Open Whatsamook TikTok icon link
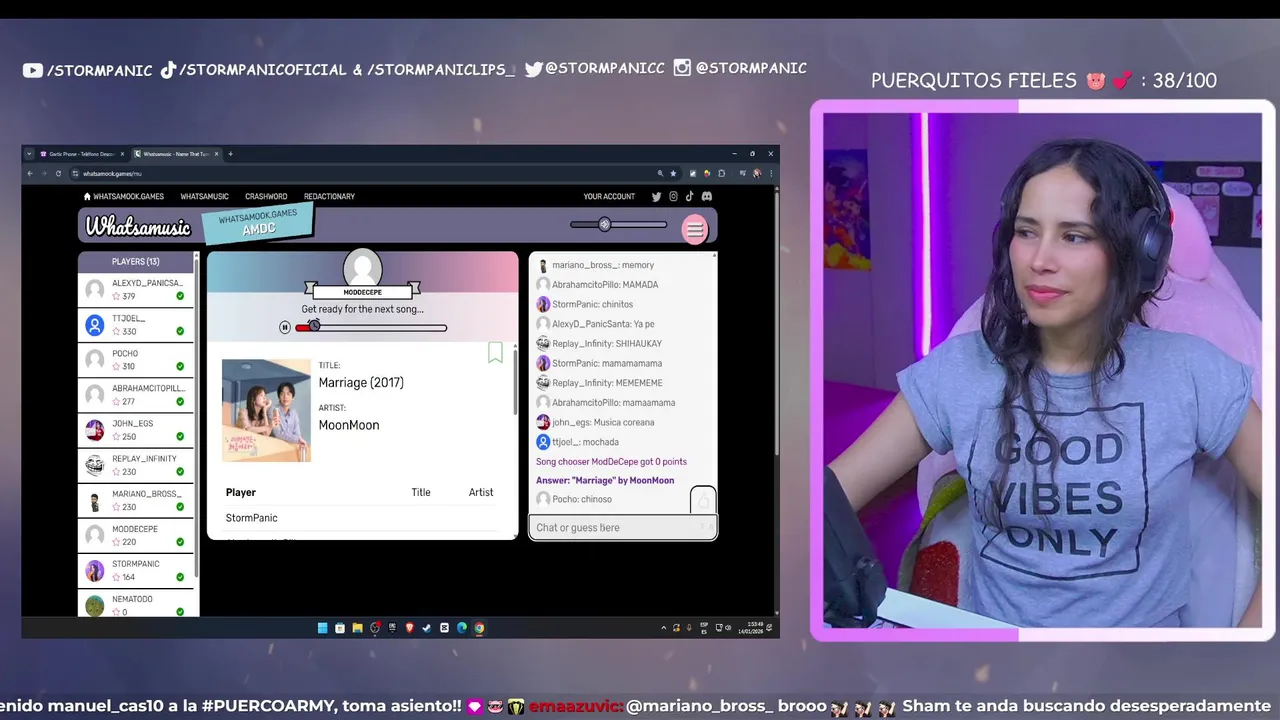1280x720 pixels. coord(689,196)
